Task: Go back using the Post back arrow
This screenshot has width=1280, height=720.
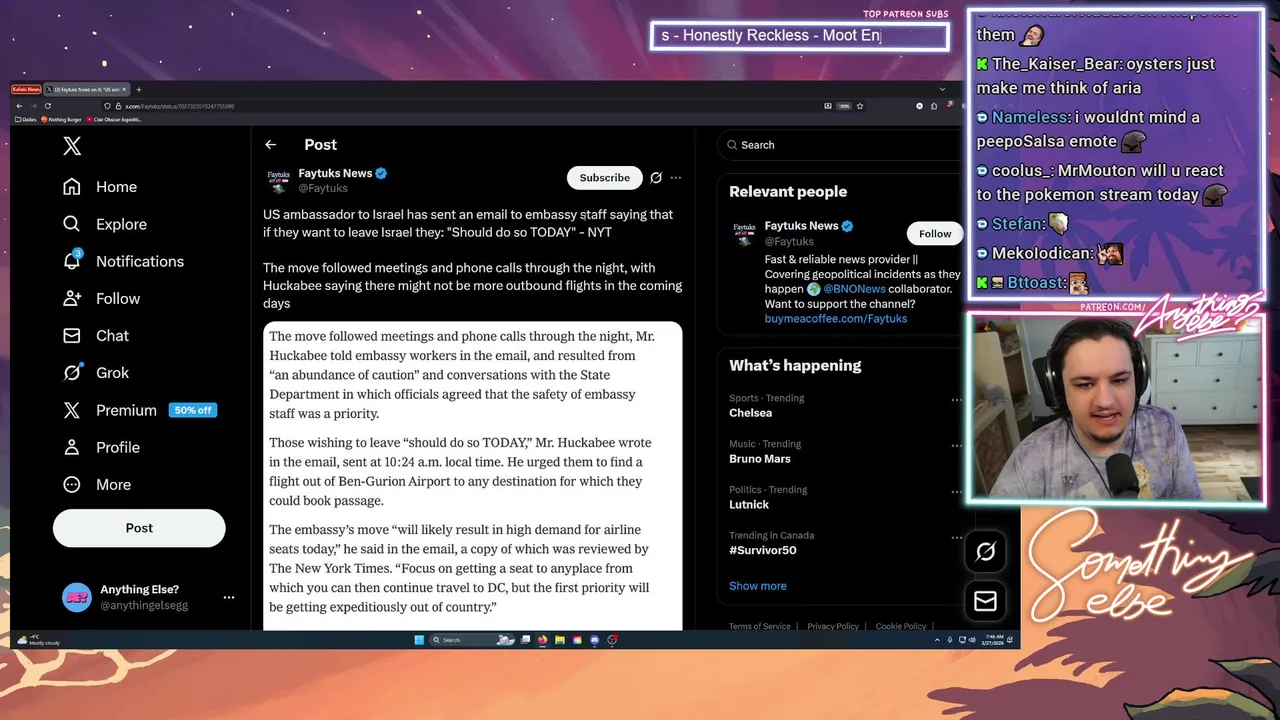Action: tap(270, 145)
